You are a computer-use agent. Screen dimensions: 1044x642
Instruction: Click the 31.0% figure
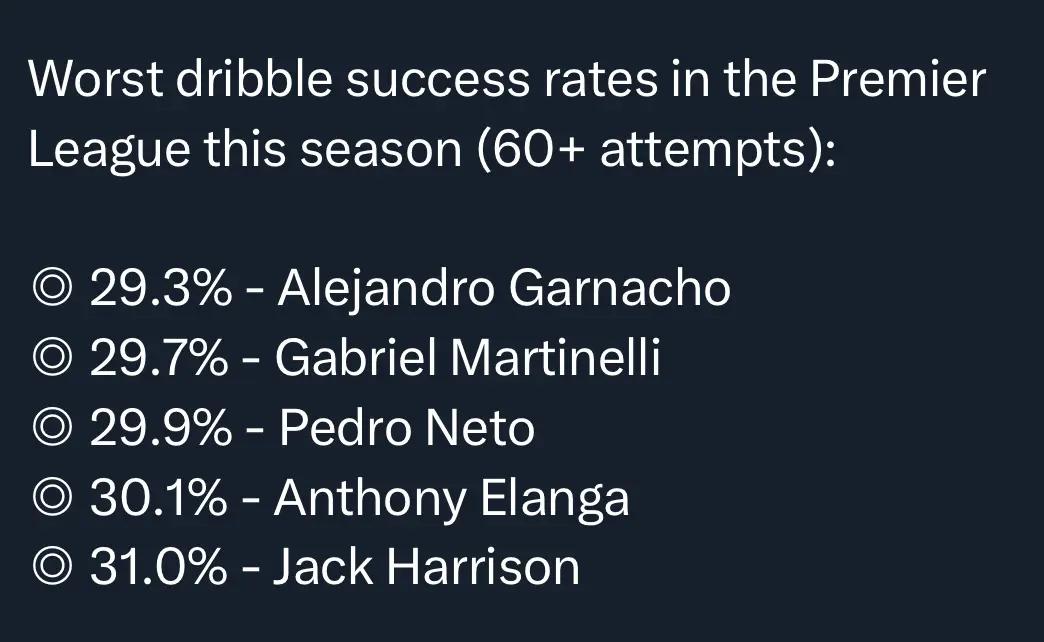tap(158, 567)
